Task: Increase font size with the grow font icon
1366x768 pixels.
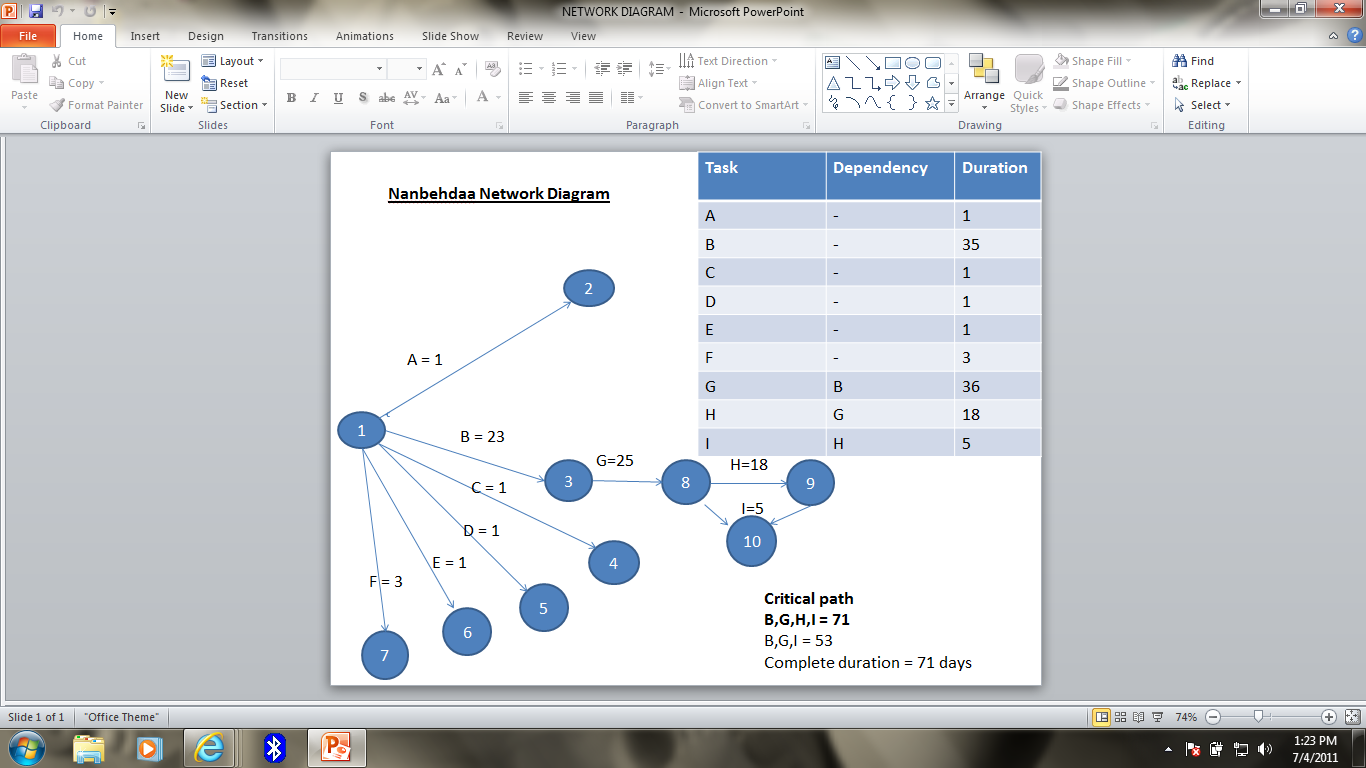Action: click(x=438, y=69)
